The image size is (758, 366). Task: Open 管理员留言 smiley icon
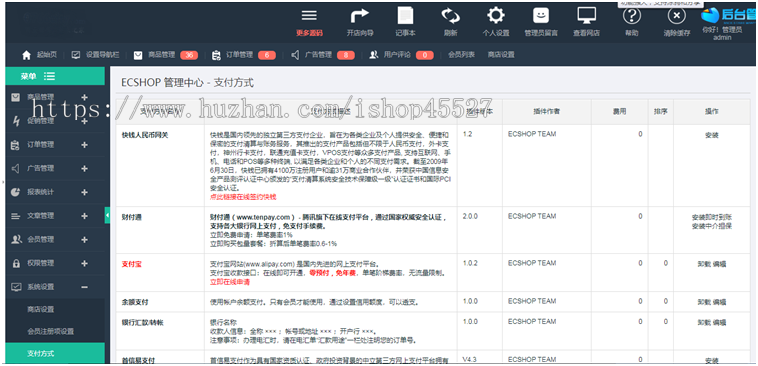[541, 15]
